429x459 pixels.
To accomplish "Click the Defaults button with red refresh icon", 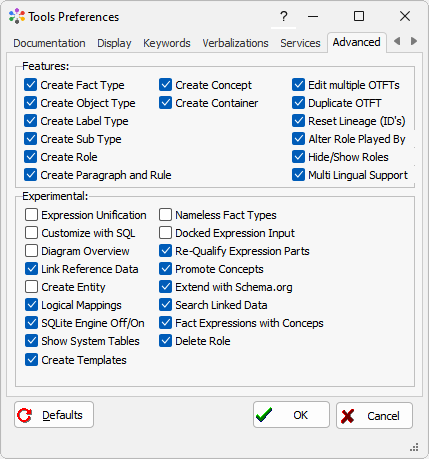I will [x=54, y=415].
